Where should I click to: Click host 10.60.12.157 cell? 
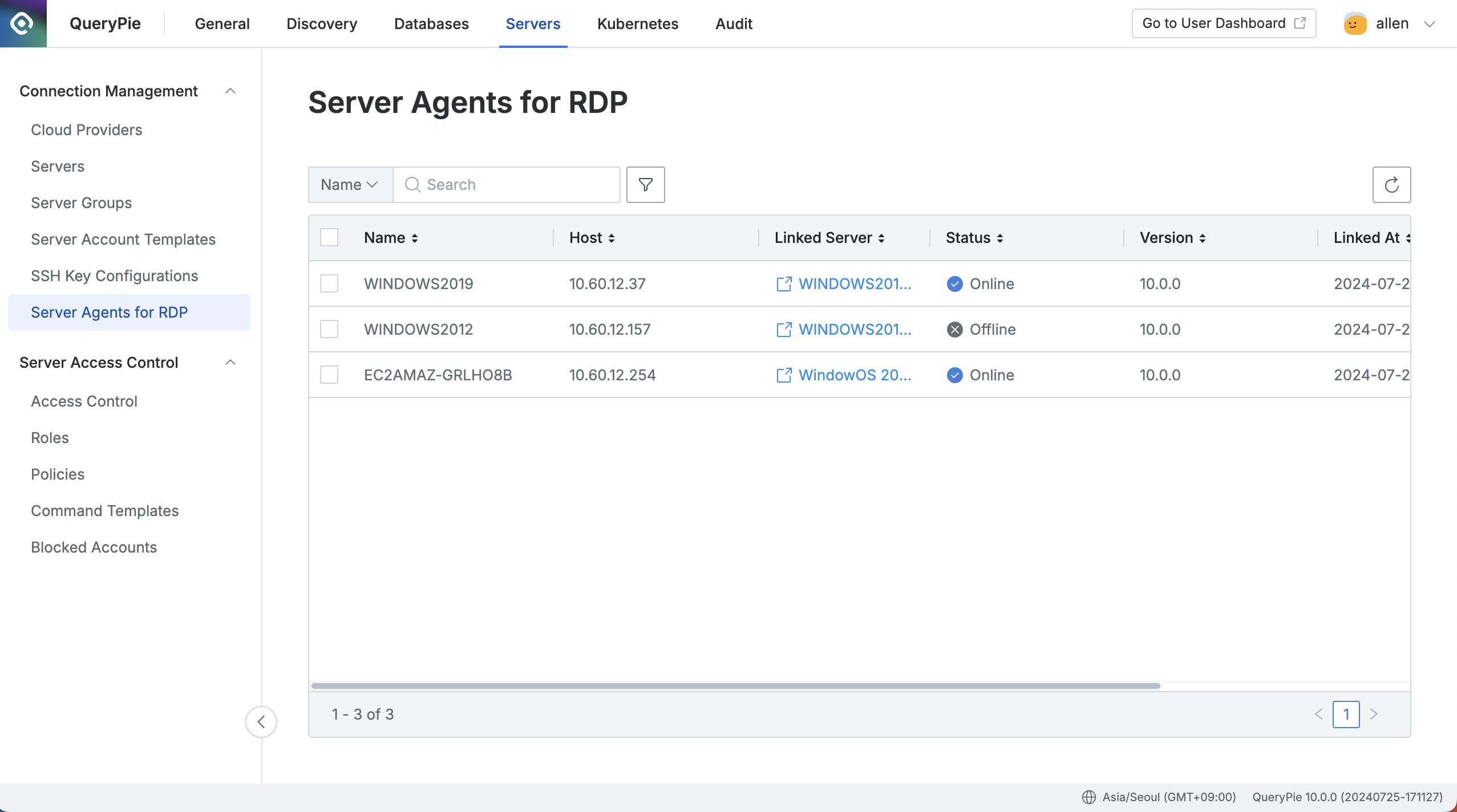tap(610, 330)
